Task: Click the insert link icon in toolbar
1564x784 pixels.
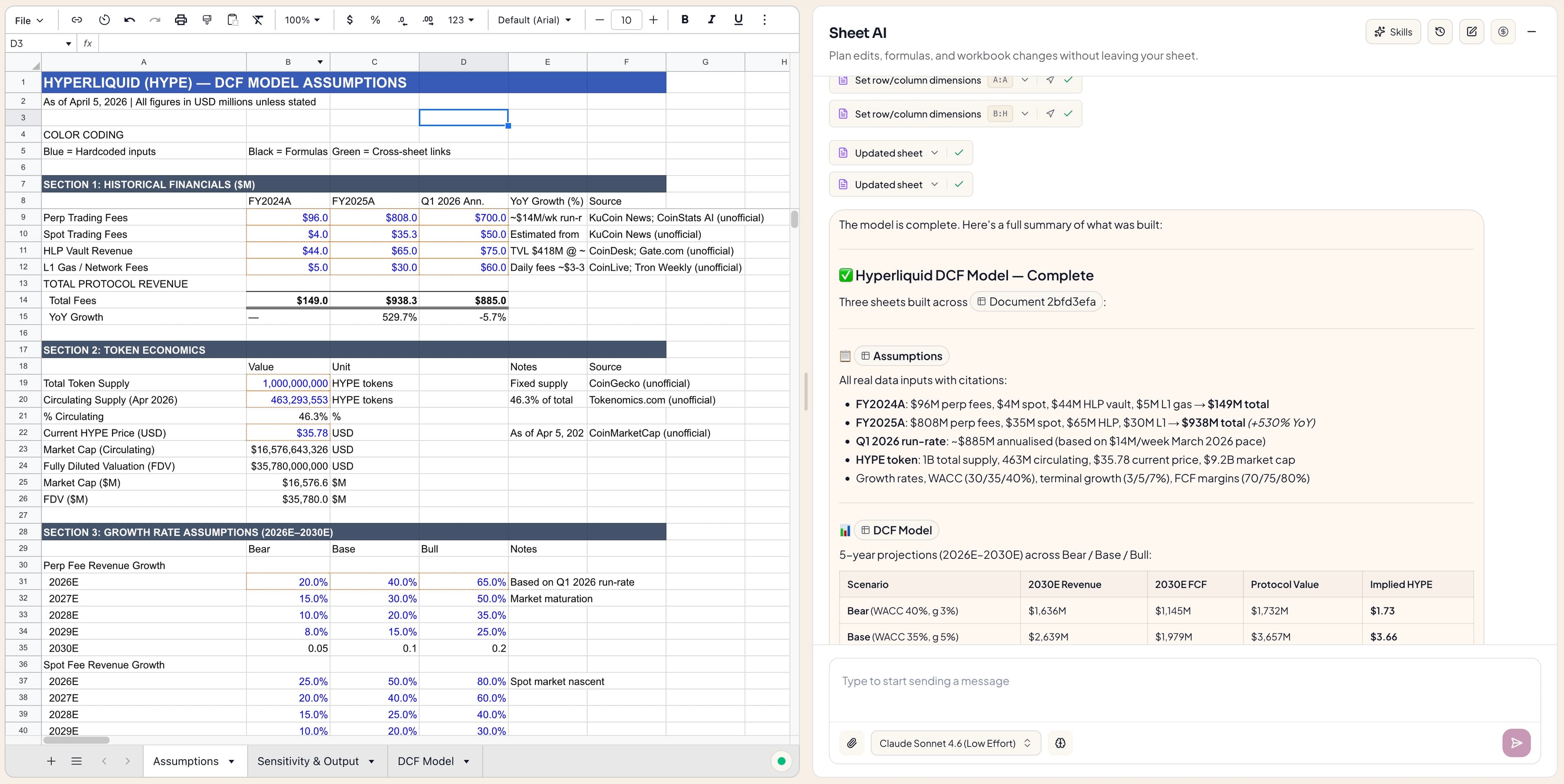Action: (x=77, y=20)
